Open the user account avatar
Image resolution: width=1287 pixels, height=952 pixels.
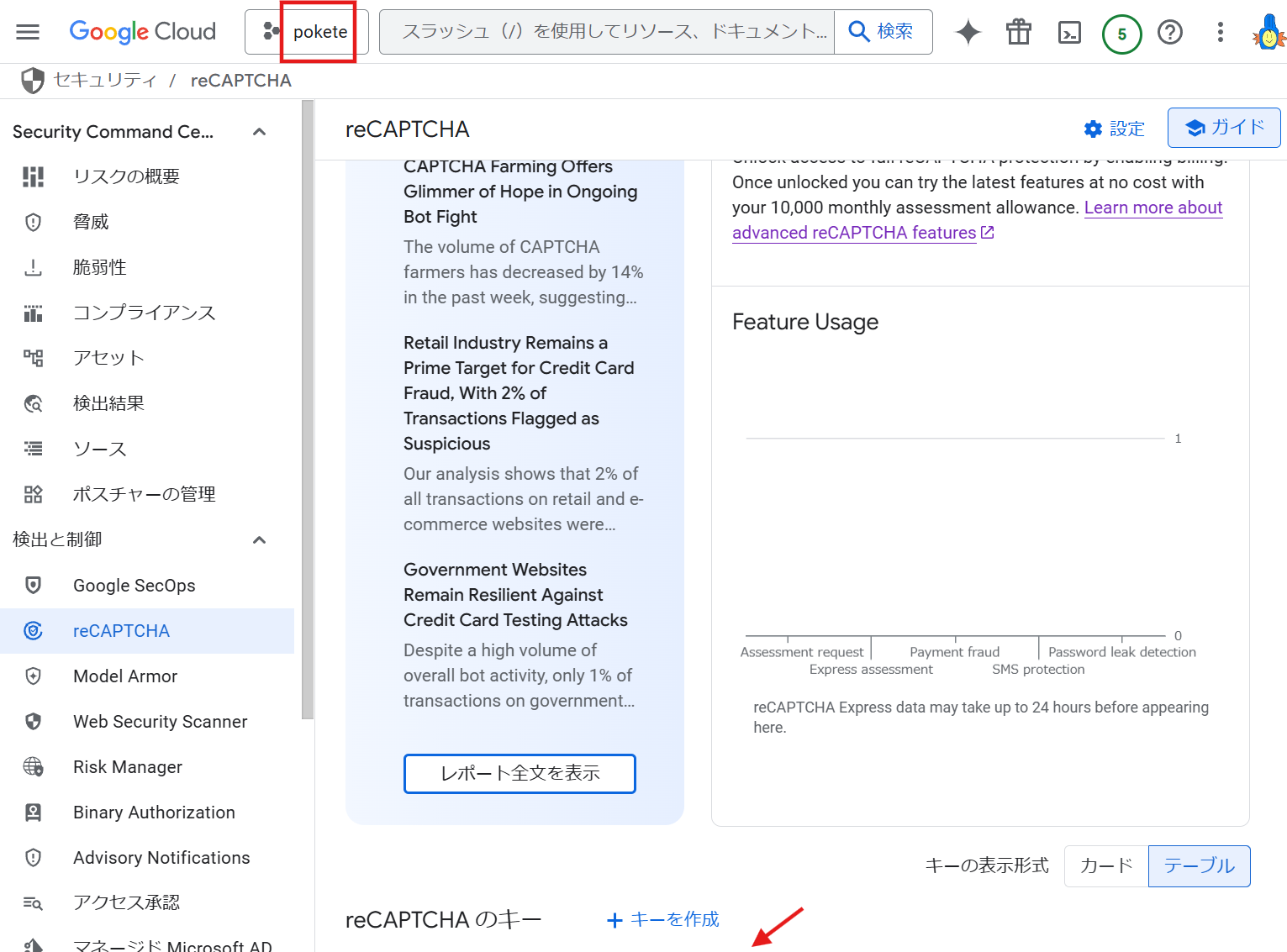(1268, 33)
